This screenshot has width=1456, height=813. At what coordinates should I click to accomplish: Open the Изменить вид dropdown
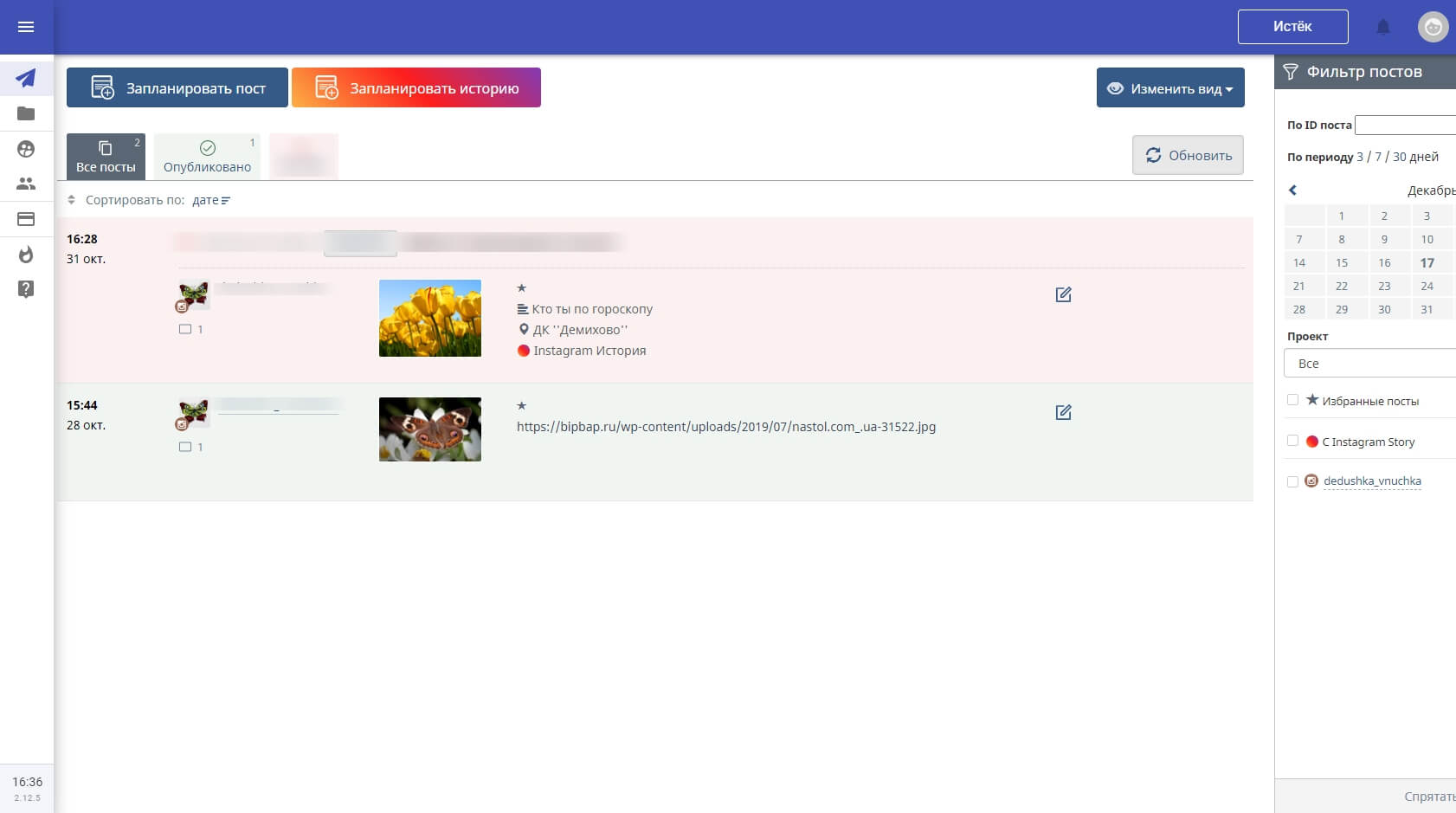tap(1170, 87)
